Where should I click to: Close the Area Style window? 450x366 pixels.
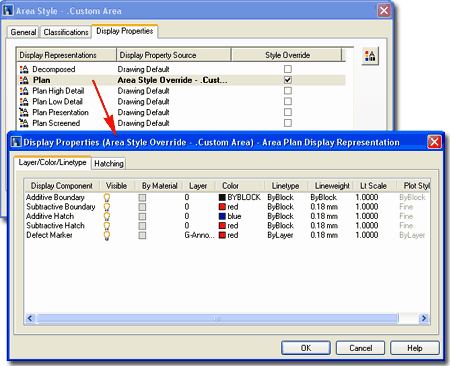coord(384,11)
